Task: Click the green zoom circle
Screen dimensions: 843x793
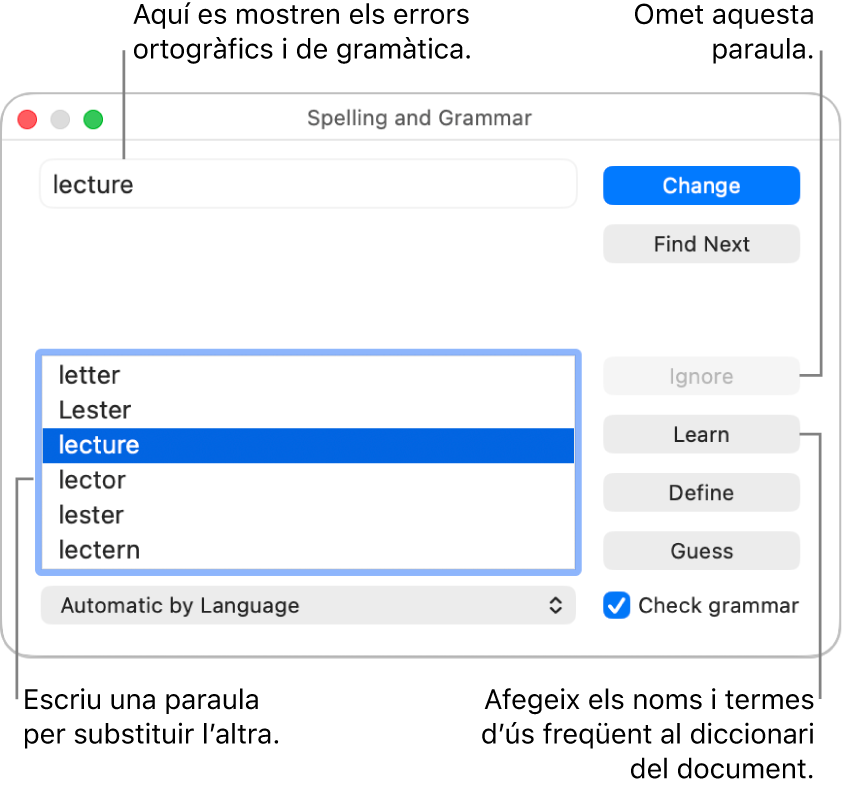Action: 93,118
